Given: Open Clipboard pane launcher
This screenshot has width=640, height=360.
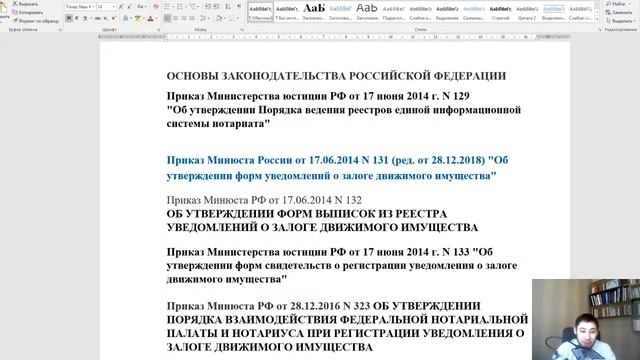Looking at the screenshot, I should [60, 30].
